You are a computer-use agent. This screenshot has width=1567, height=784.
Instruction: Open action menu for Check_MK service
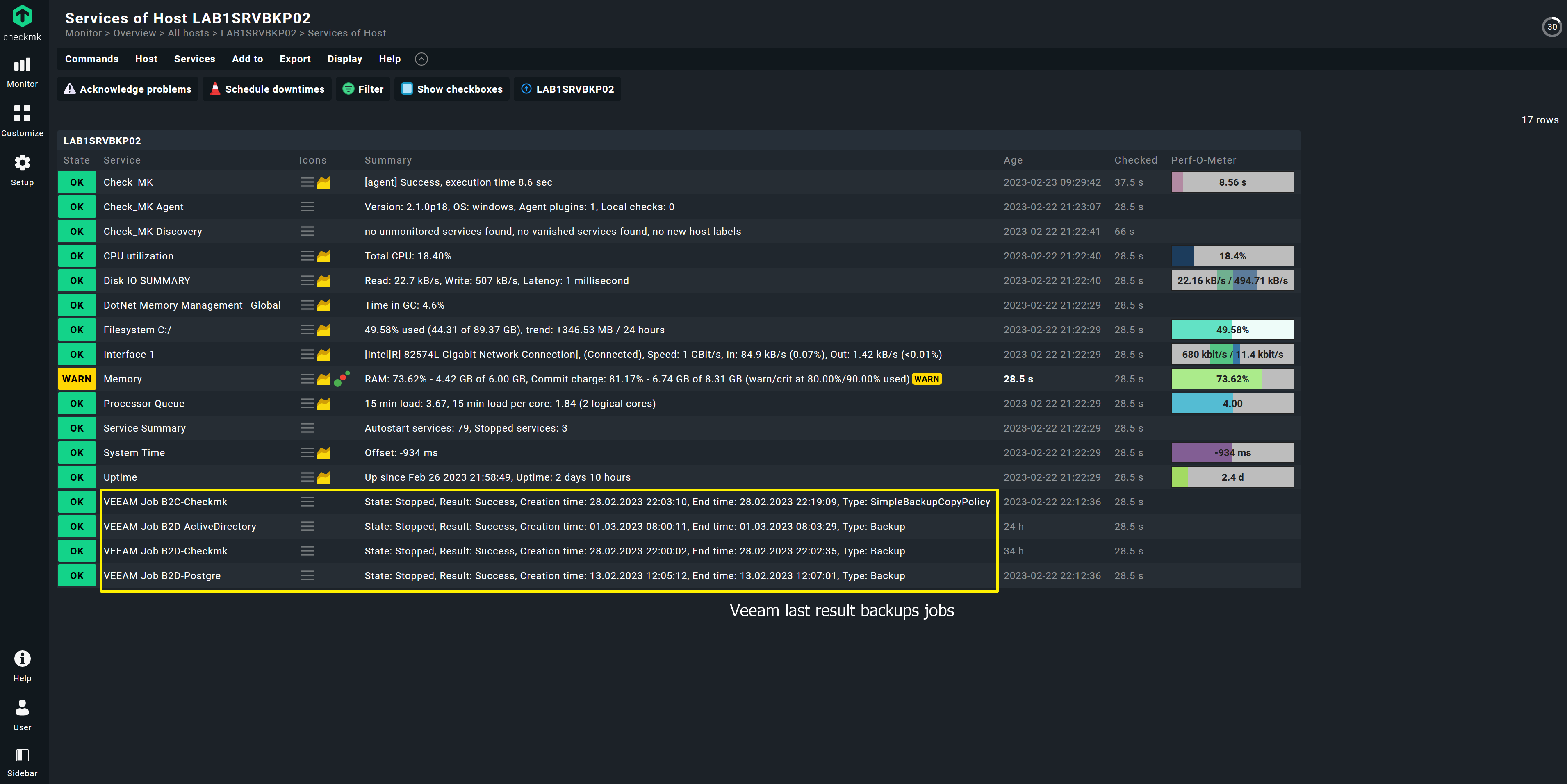307,182
